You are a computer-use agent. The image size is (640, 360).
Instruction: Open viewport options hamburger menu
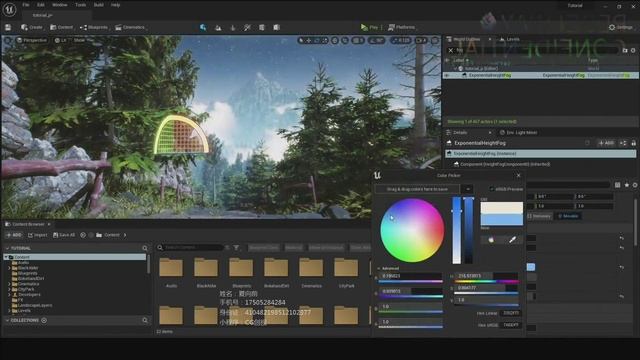8,40
